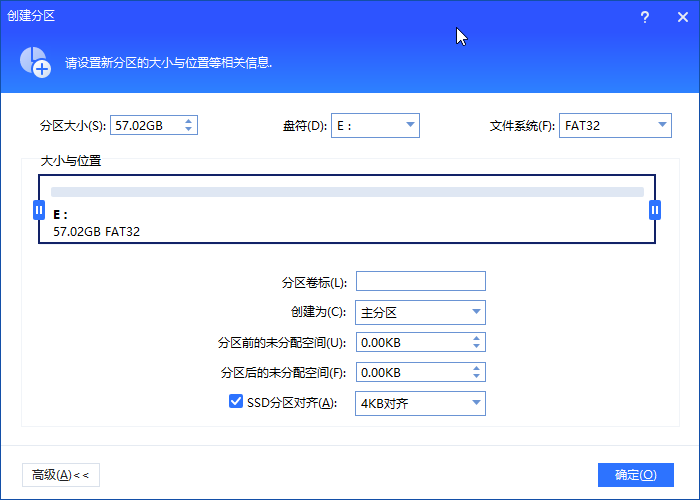Click the 分区大小 size input field
This screenshot has height=500, width=700.
145,126
